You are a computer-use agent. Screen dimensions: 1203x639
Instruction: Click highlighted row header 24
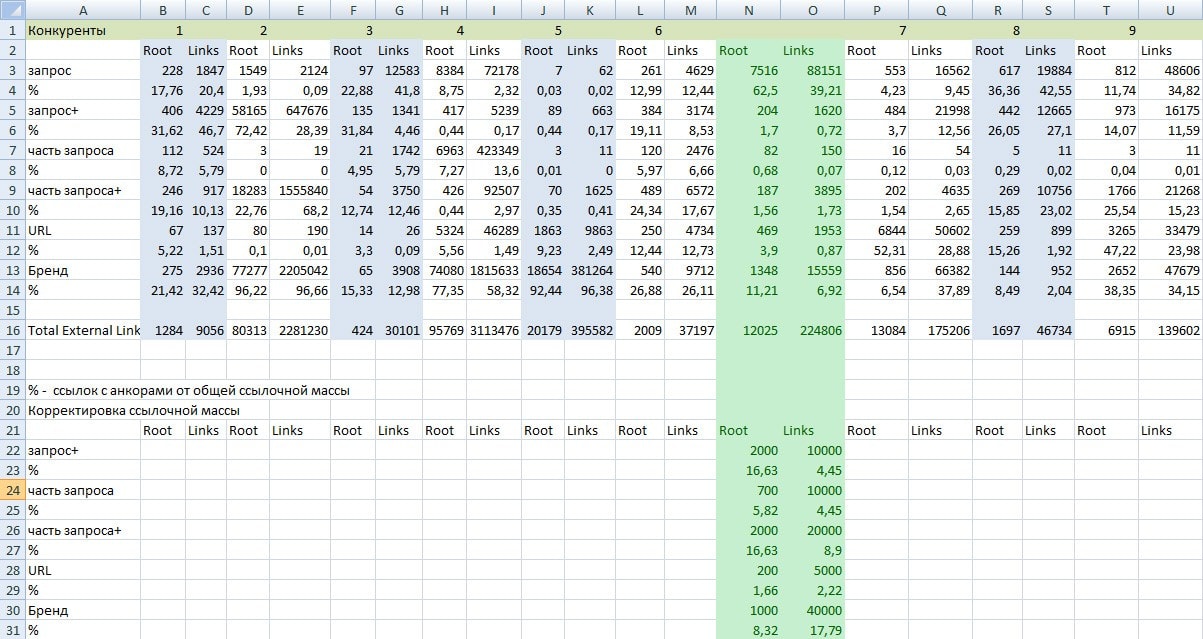[12, 490]
